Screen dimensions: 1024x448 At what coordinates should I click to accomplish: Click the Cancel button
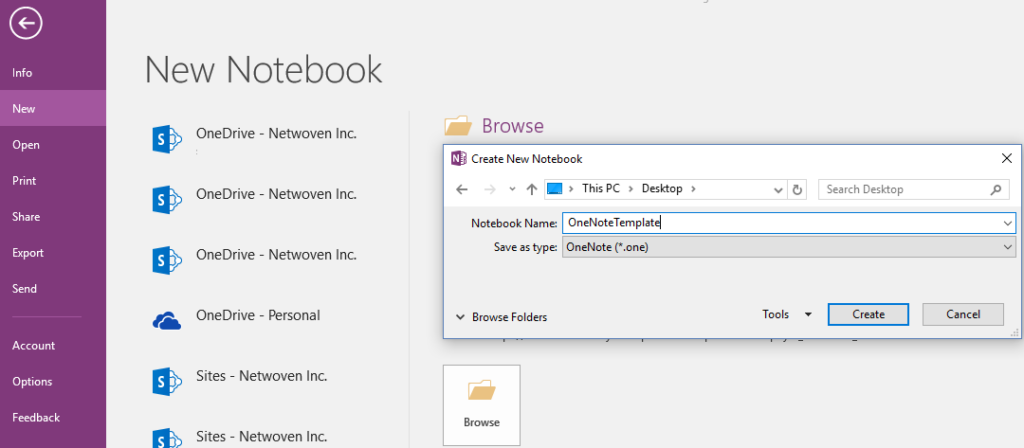(x=963, y=314)
